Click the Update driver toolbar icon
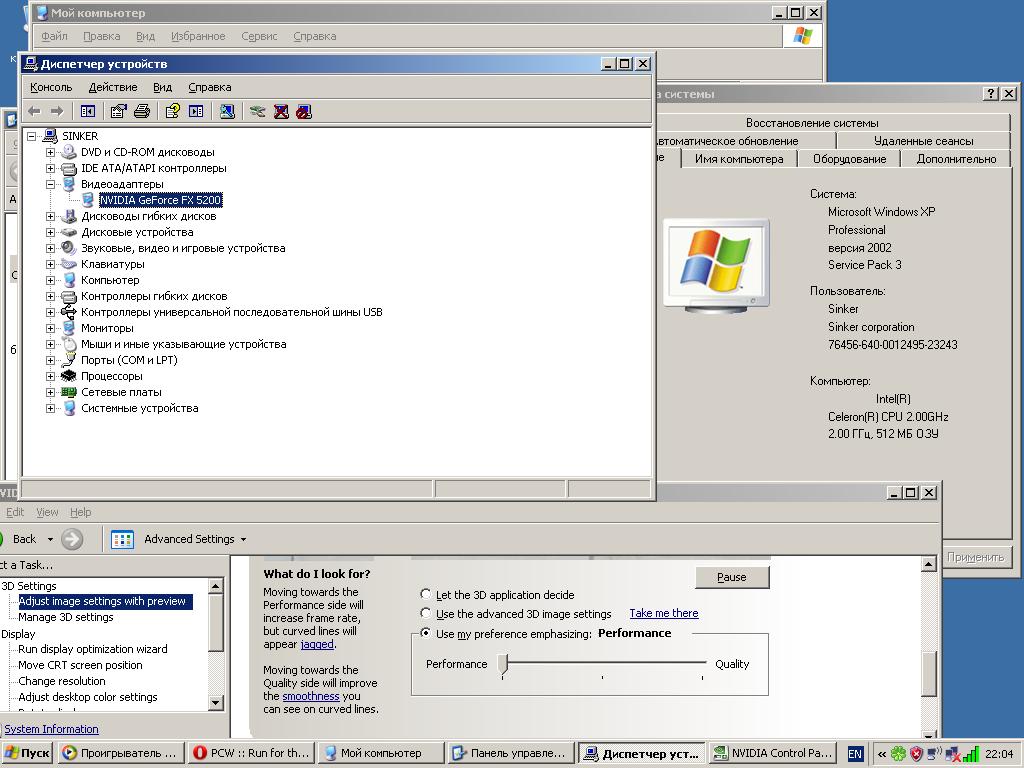Screen dimensions: 1024x768 point(257,112)
